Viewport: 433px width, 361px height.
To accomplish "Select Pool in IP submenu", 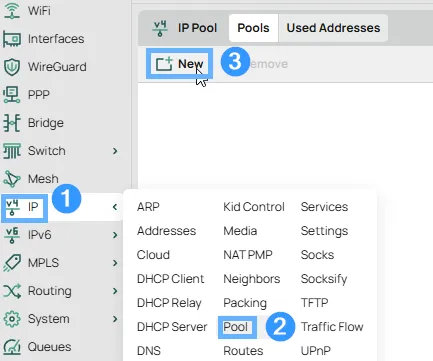I will pyautogui.click(x=235, y=327).
